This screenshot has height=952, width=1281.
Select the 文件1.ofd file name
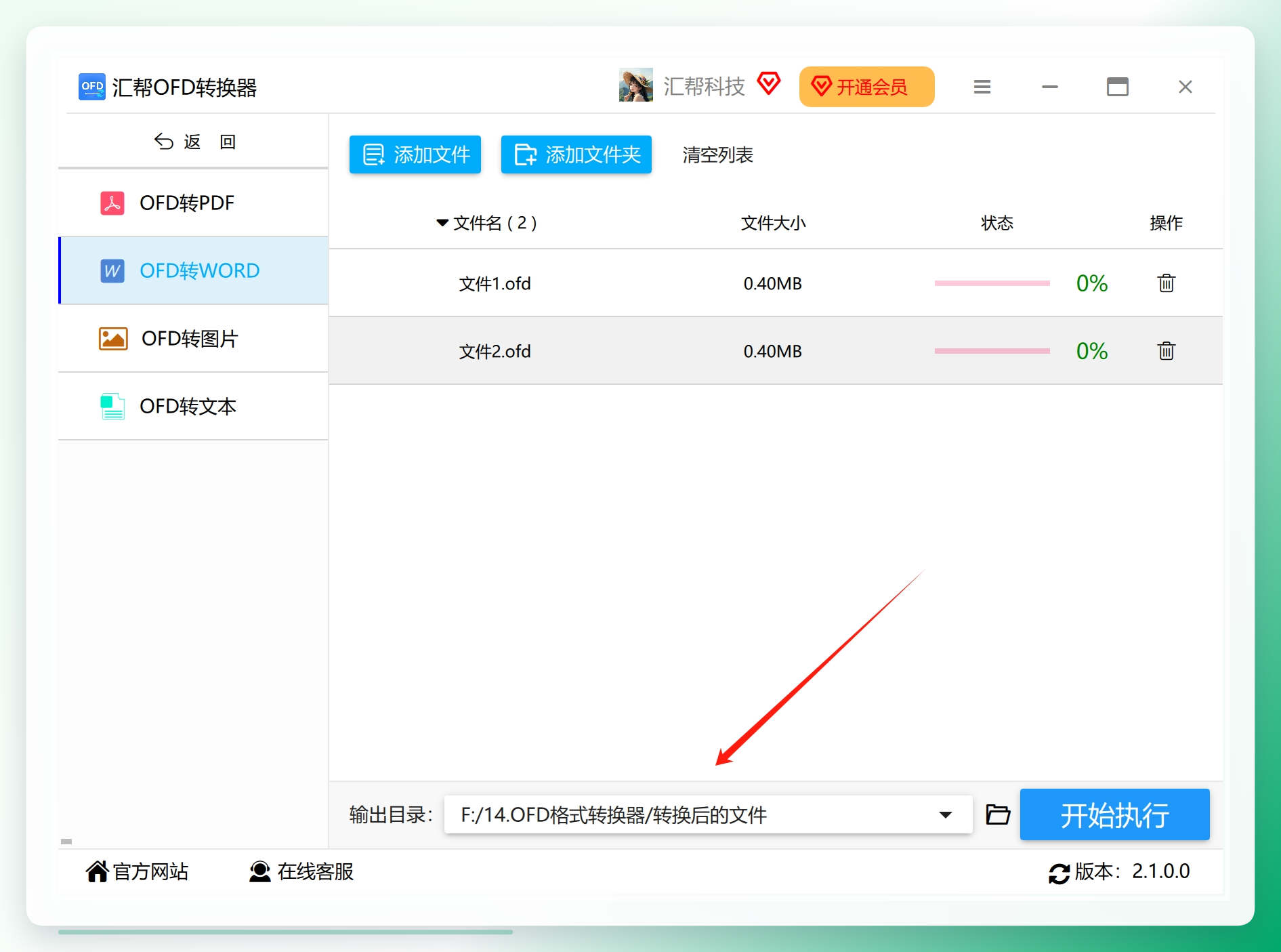[x=495, y=283]
